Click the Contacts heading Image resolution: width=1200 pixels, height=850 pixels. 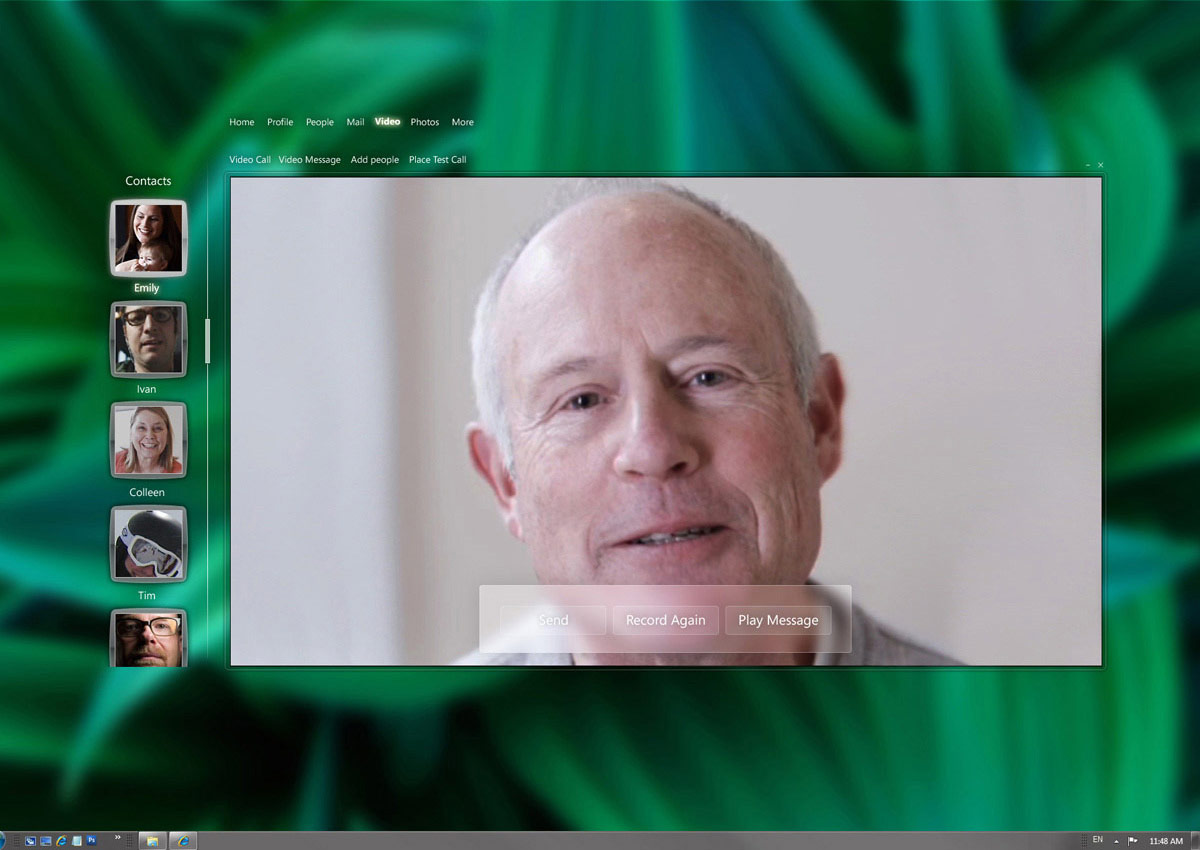(x=148, y=181)
